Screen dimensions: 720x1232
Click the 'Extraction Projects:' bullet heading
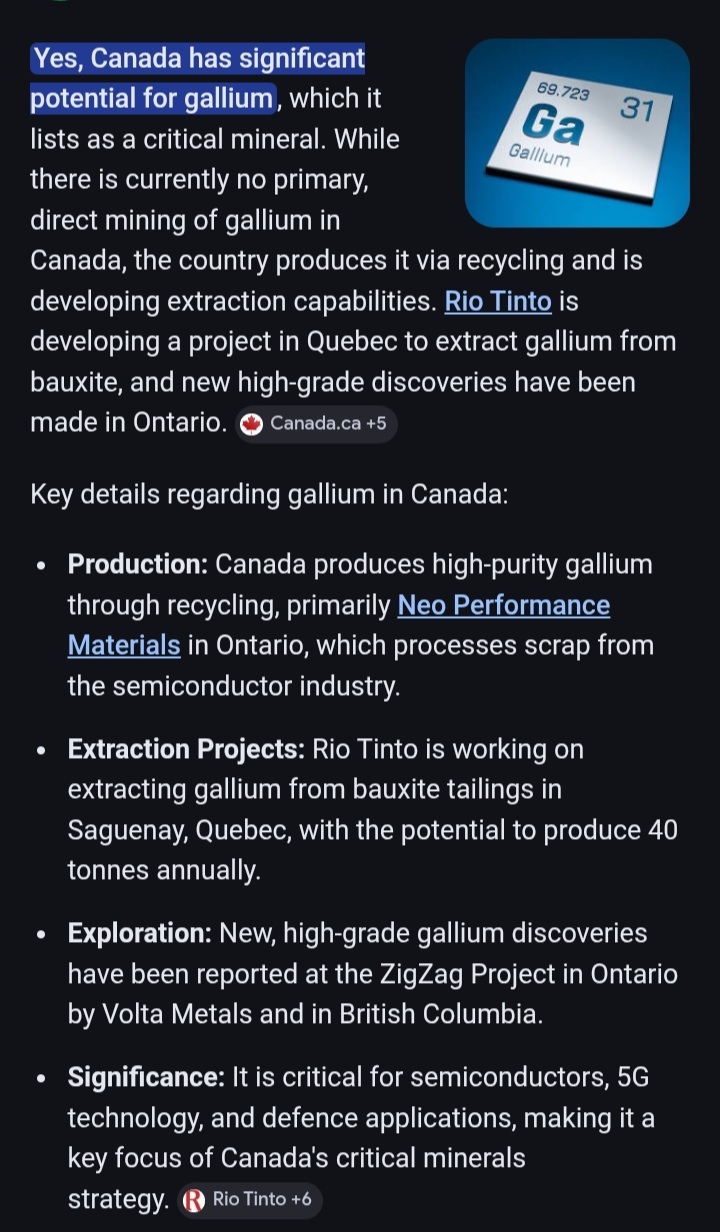(185, 749)
